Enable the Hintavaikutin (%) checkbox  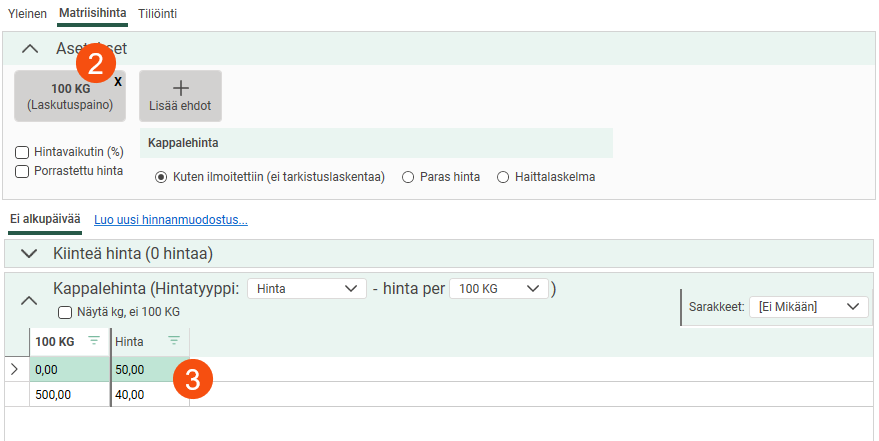tap(22, 152)
